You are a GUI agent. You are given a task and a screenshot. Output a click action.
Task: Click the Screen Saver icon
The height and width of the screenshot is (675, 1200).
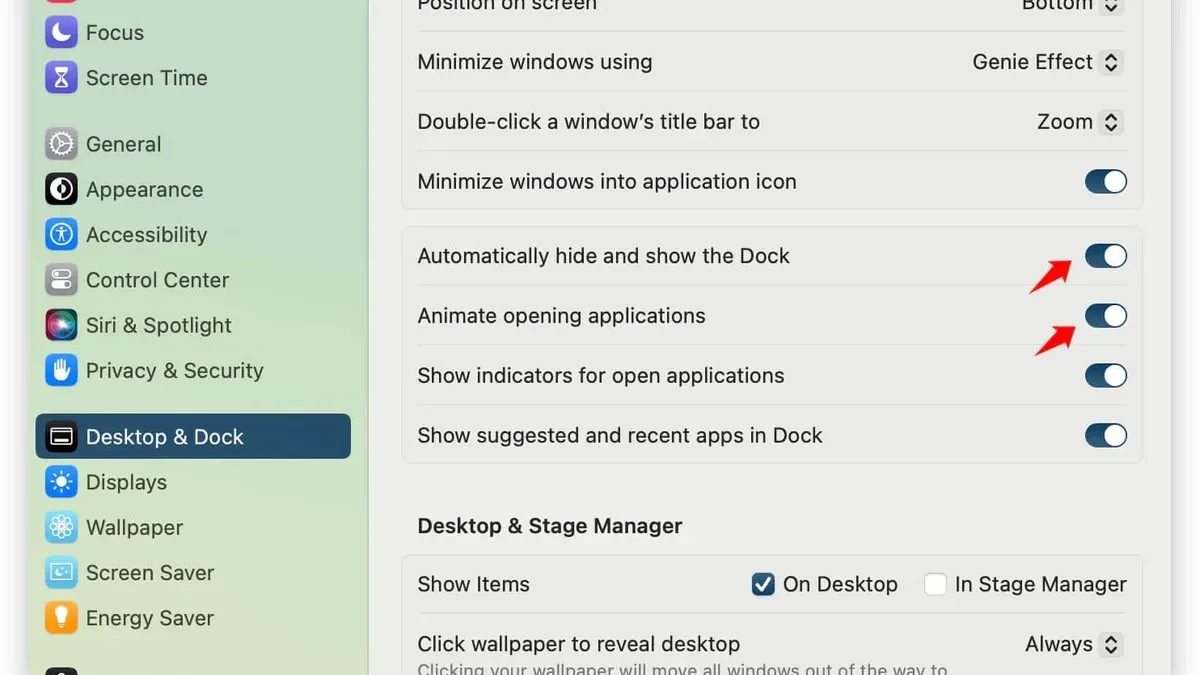pos(61,573)
